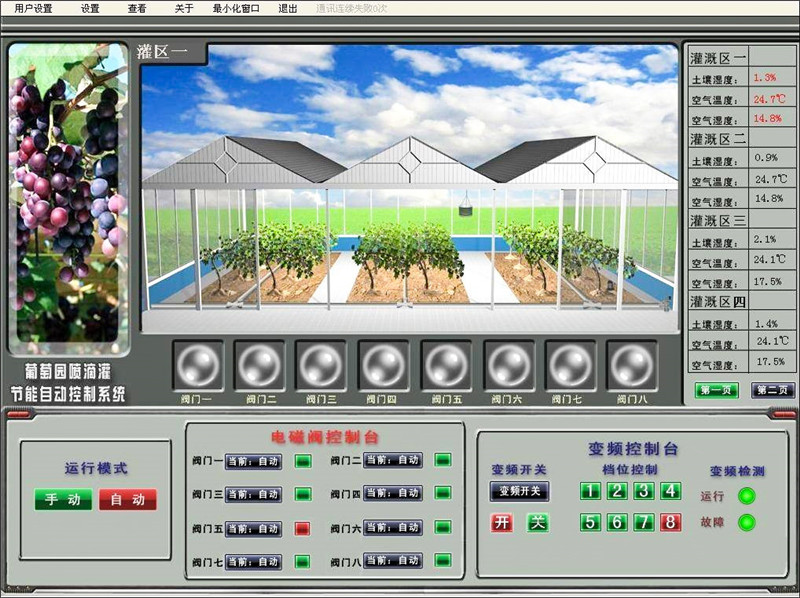Turn on inverter with red 开 button
The image size is (800, 598).
coord(502,522)
